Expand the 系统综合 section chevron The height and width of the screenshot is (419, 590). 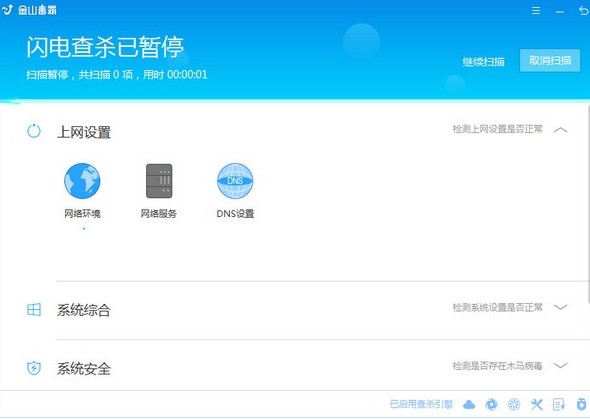coord(561,307)
